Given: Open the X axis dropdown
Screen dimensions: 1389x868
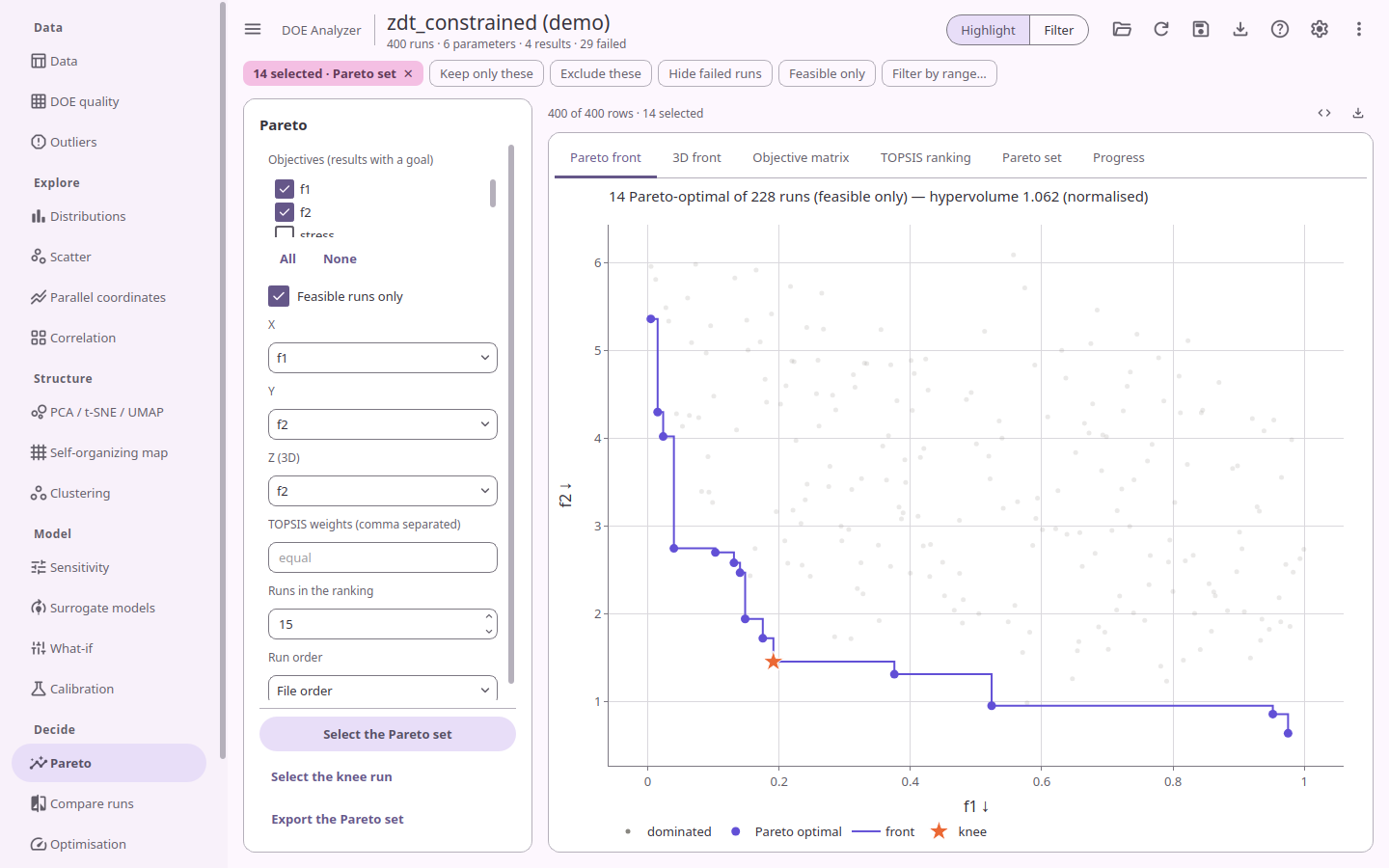Looking at the screenshot, I should point(383,358).
